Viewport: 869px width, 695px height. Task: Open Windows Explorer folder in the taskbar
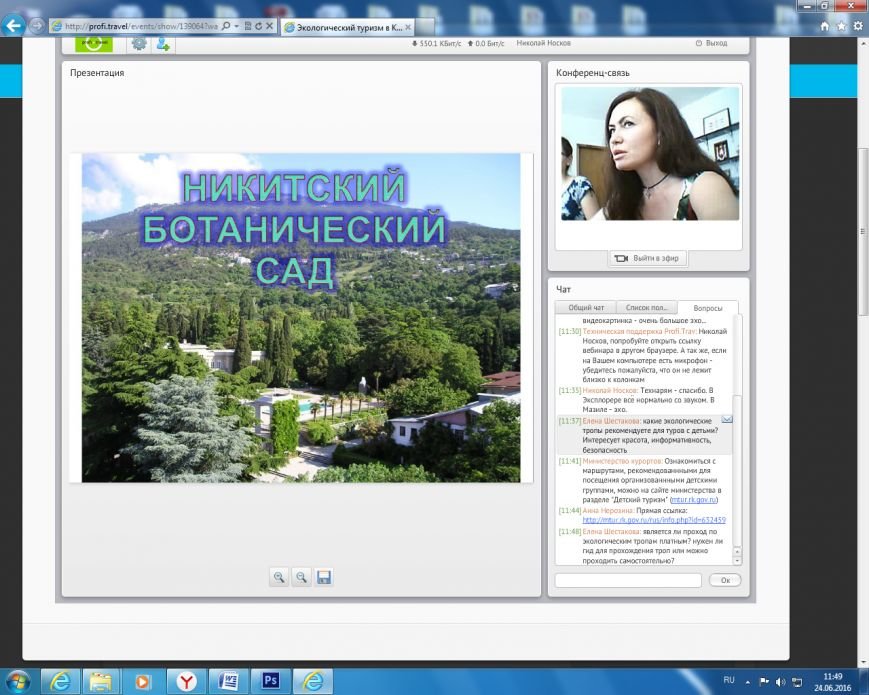point(101,681)
